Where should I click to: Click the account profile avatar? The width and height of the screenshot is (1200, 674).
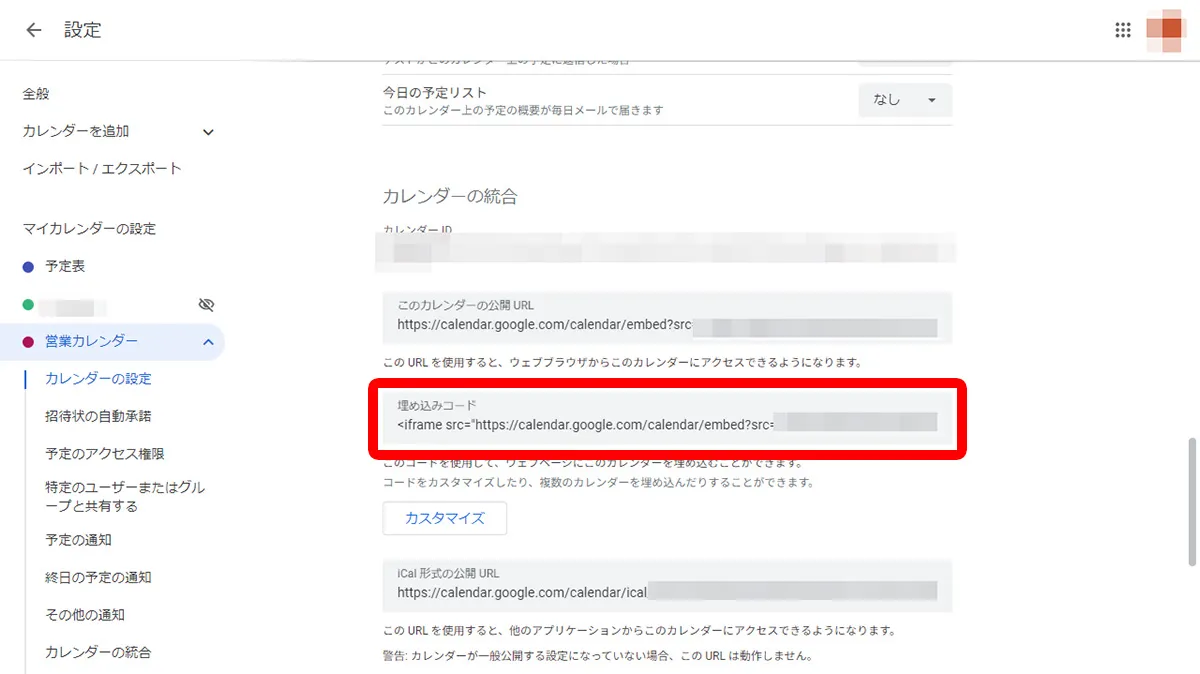click(1163, 29)
